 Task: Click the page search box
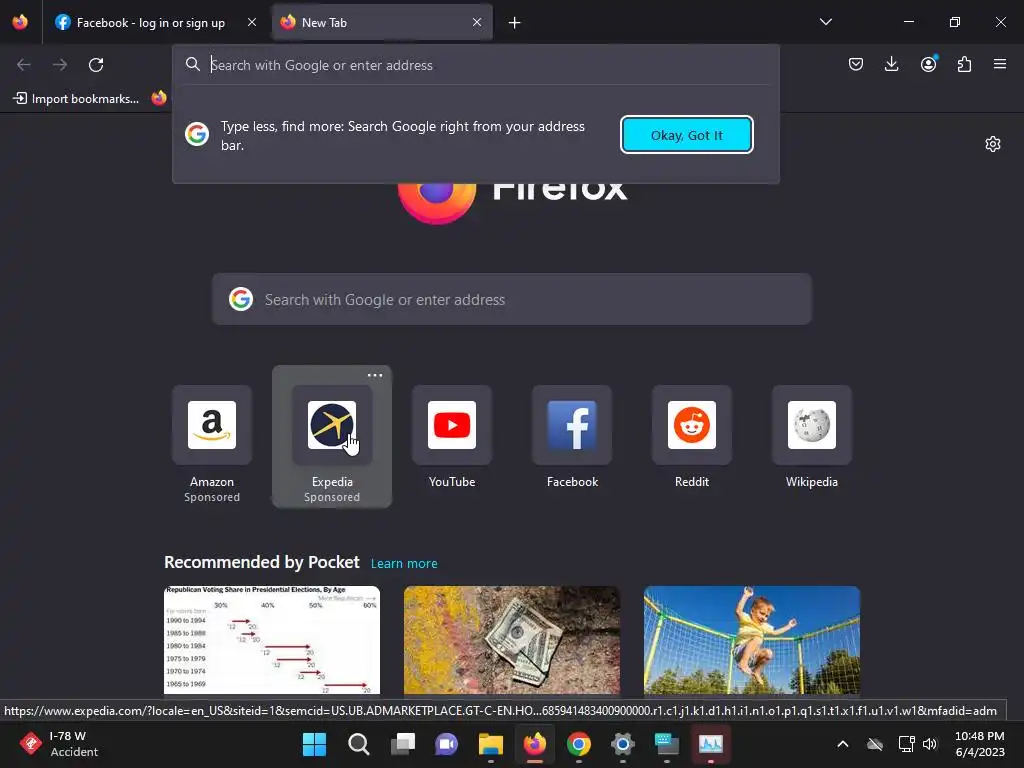pyautogui.click(x=511, y=299)
